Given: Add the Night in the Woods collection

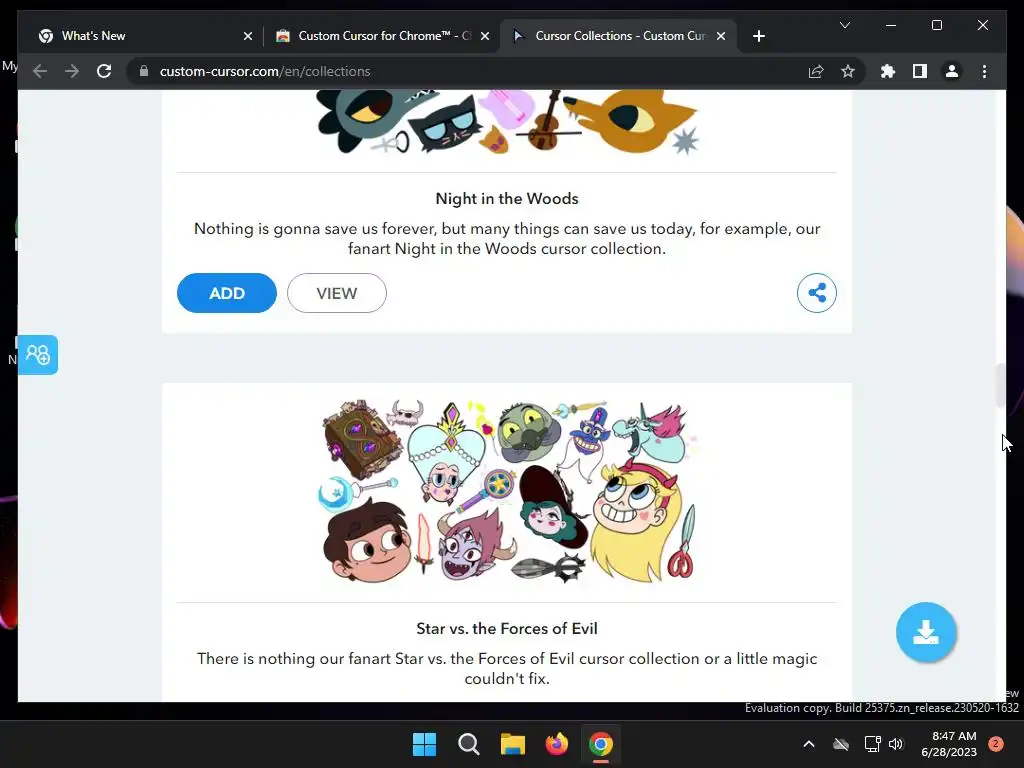Looking at the screenshot, I should pyautogui.click(x=227, y=293).
